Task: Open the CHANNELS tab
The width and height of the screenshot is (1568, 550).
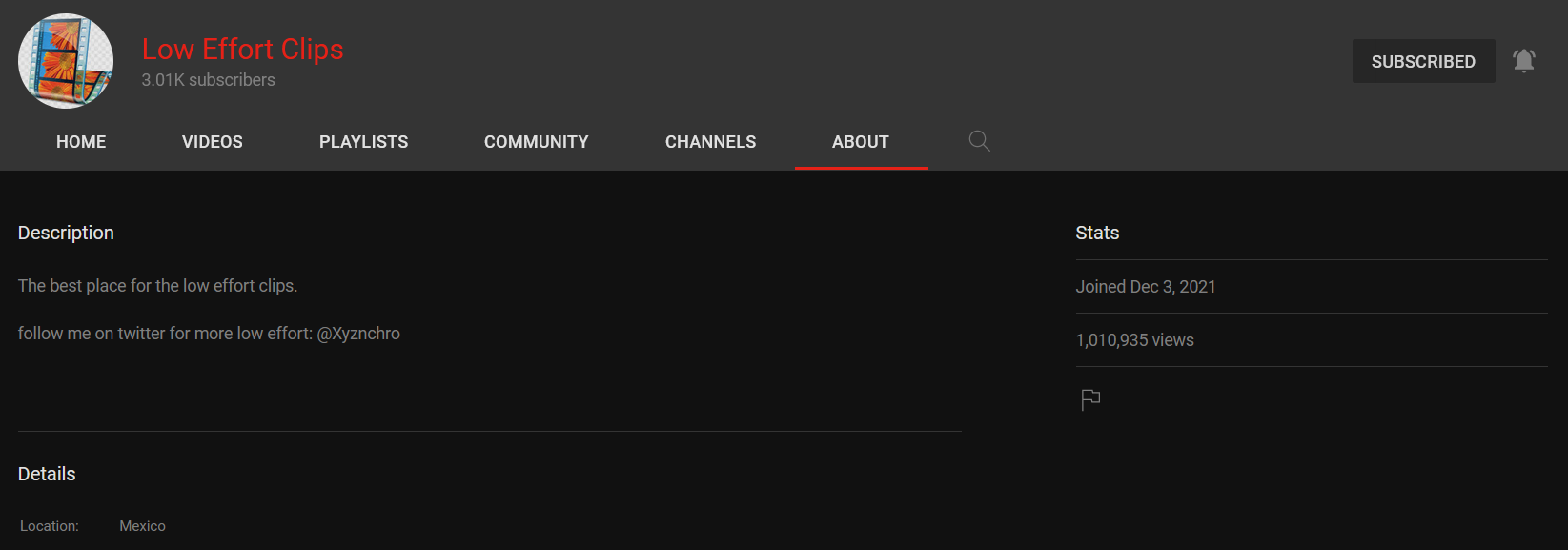Action: (710, 141)
